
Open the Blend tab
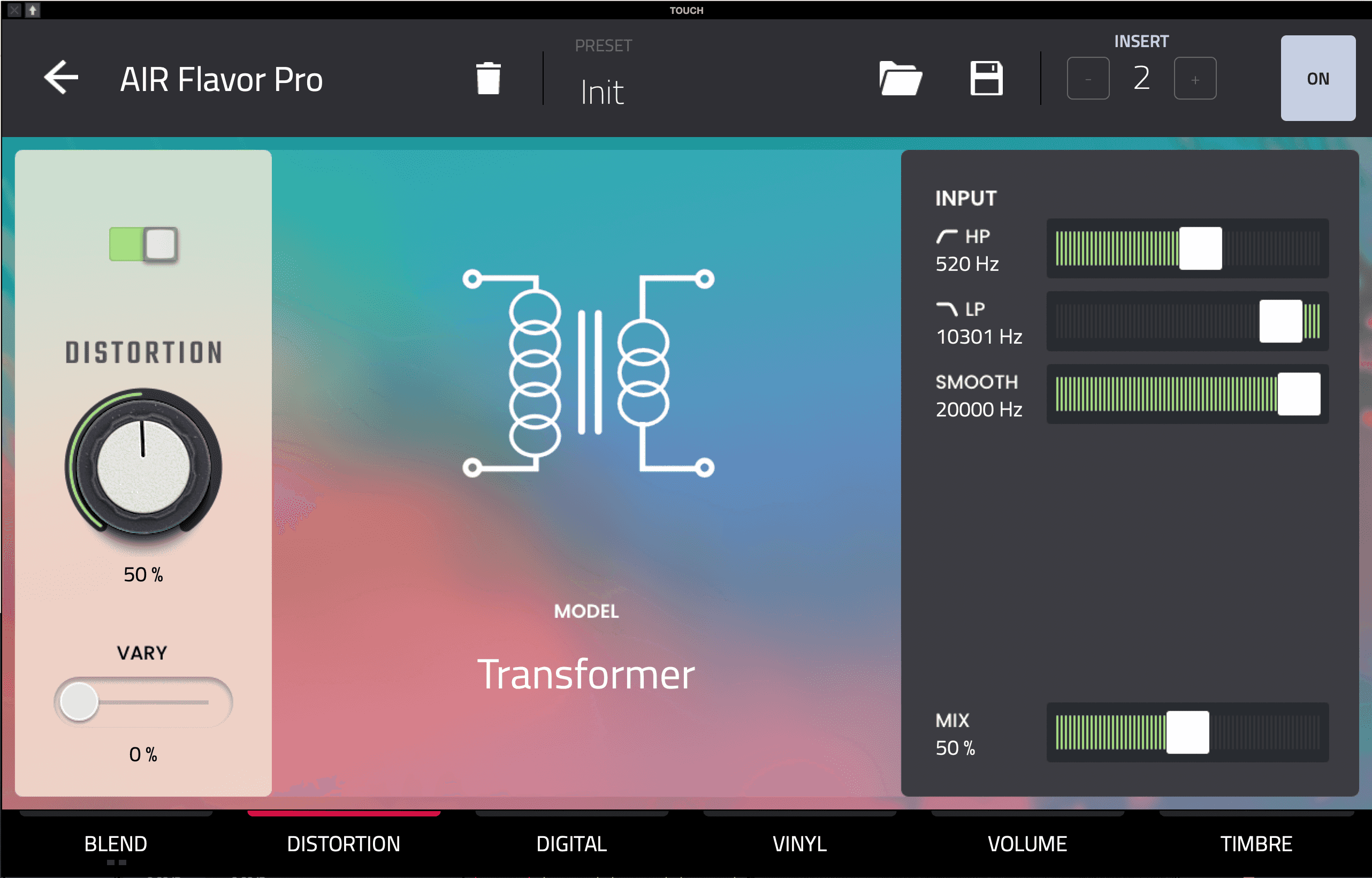116,843
